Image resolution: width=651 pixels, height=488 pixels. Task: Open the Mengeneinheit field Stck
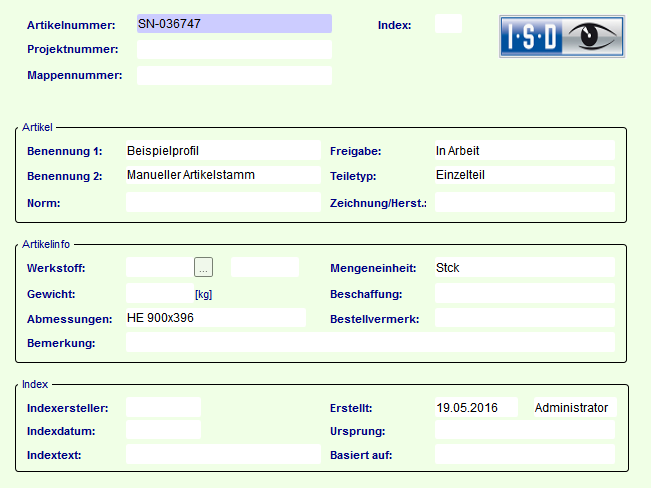pyautogui.click(x=524, y=268)
